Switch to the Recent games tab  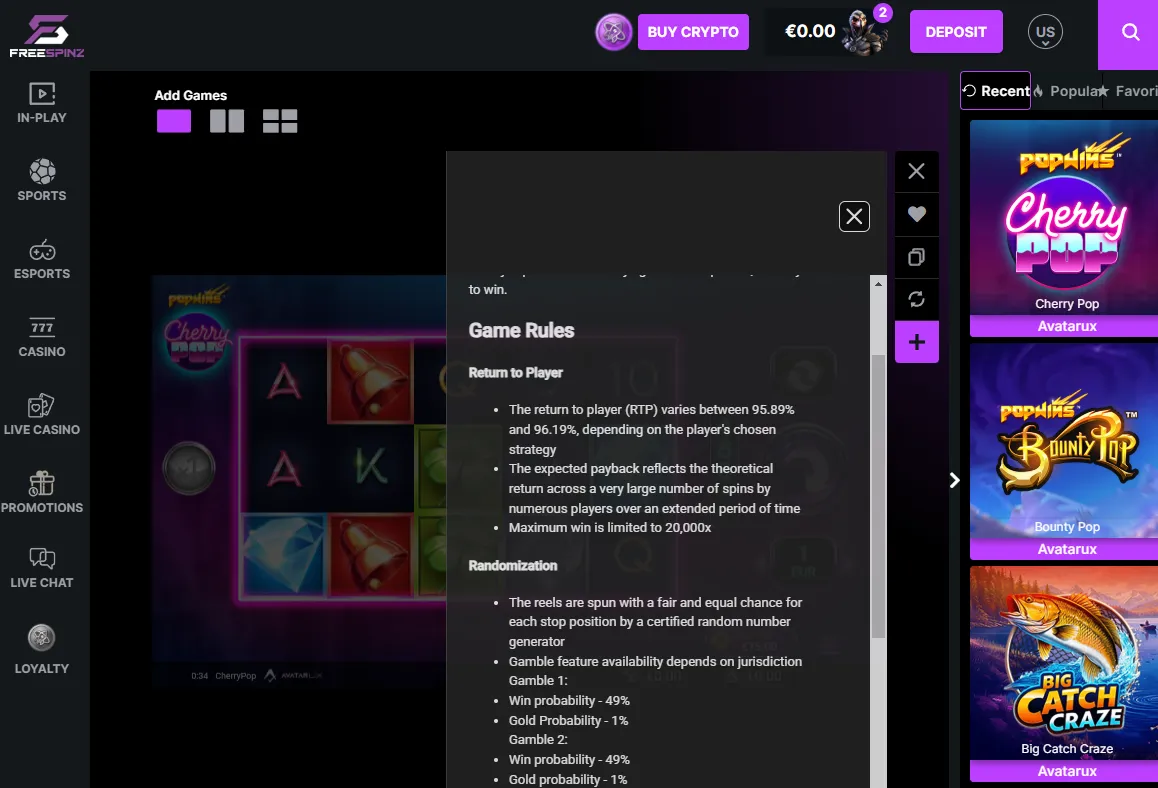click(996, 91)
